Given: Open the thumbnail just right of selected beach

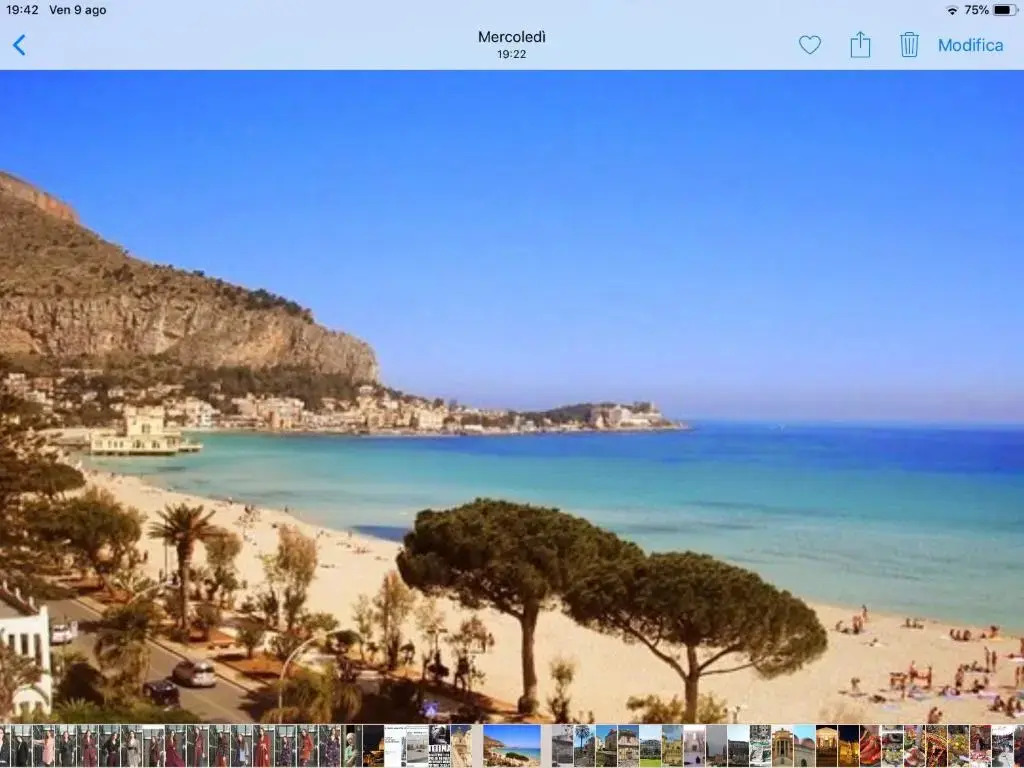Looking at the screenshot, I should 562,746.
